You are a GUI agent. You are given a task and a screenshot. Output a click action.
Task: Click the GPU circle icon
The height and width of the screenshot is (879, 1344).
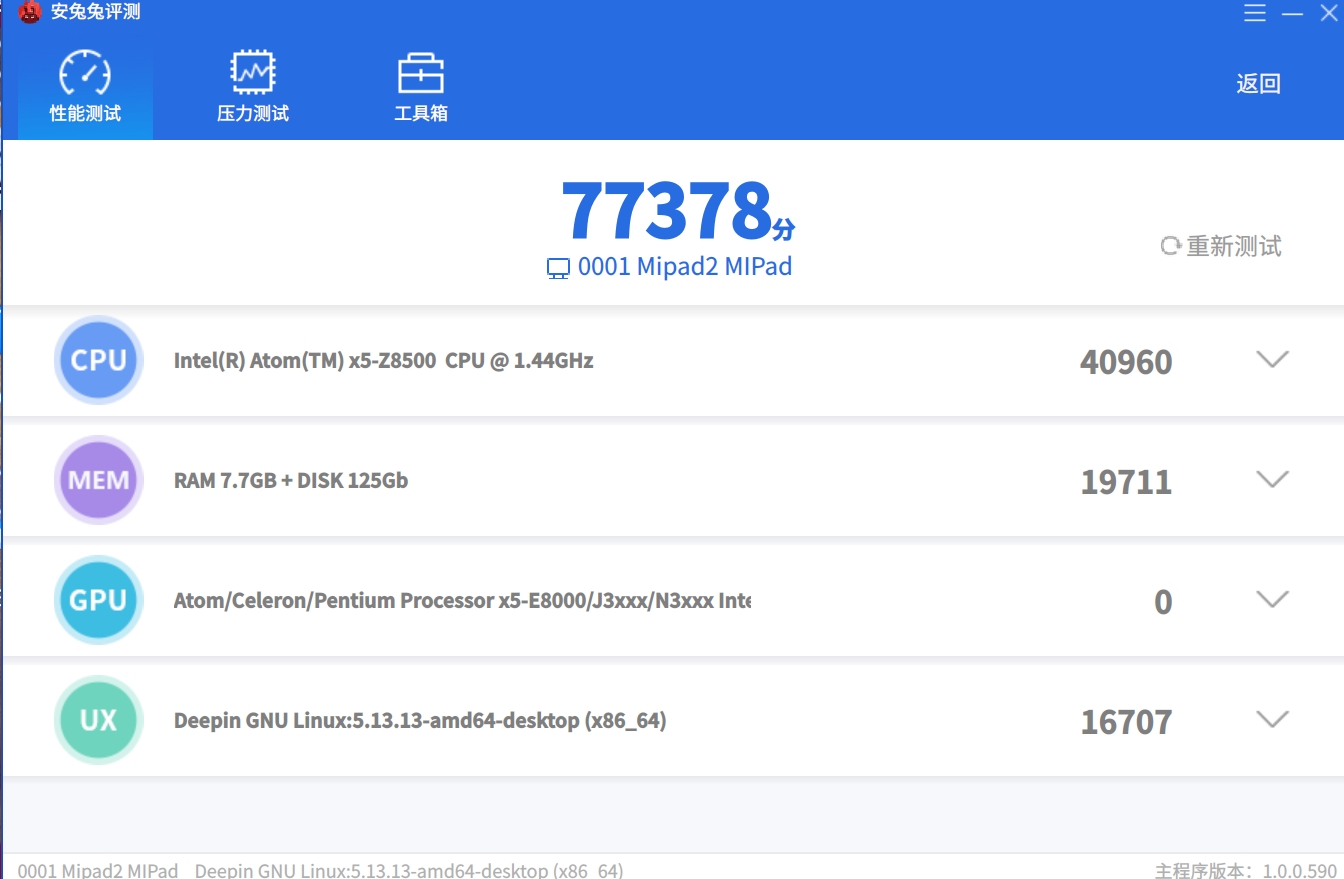click(x=98, y=600)
